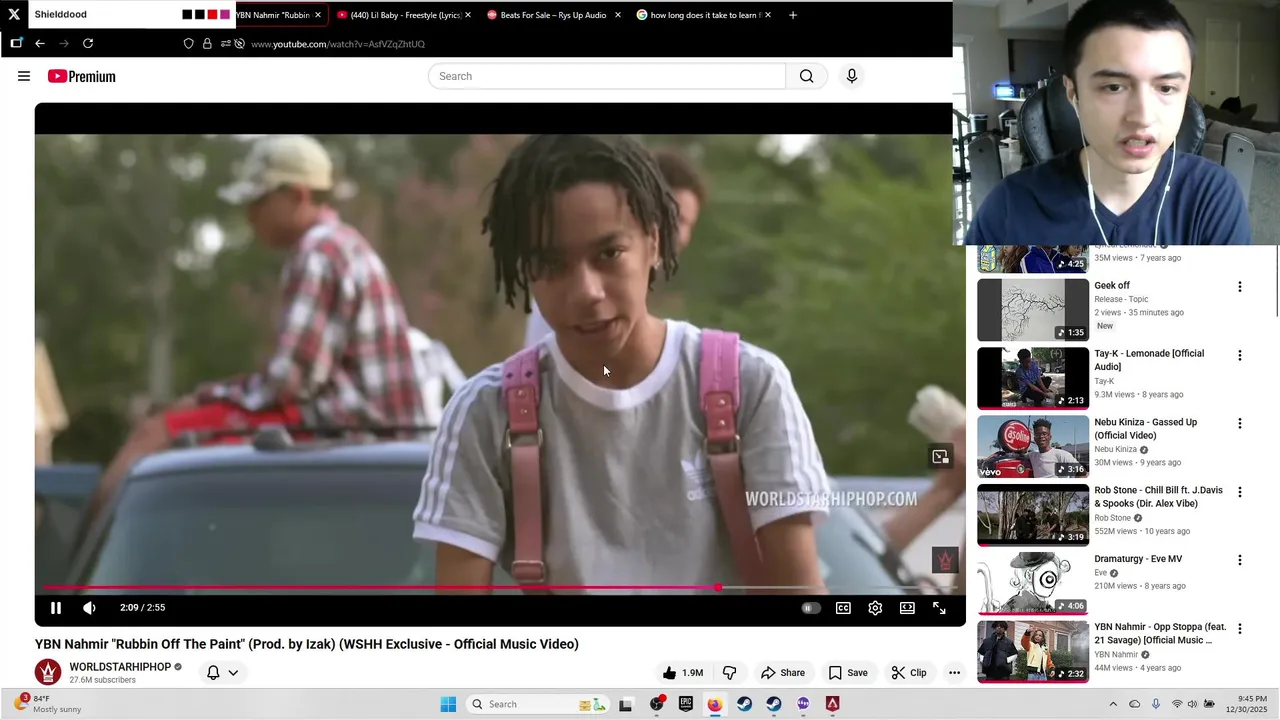Click the Clip scissors button
The image size is (1280, 720).
tap(909, 673)
